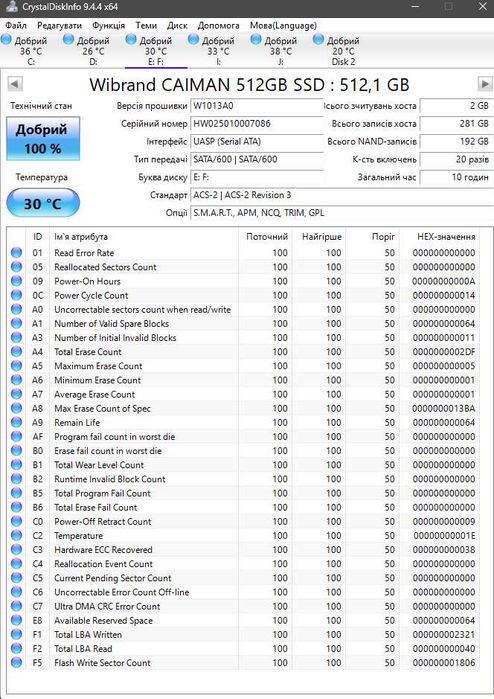Click the interface field UASP (Serial ATA)
Screen dimensions: 494x699
point(257,142)
